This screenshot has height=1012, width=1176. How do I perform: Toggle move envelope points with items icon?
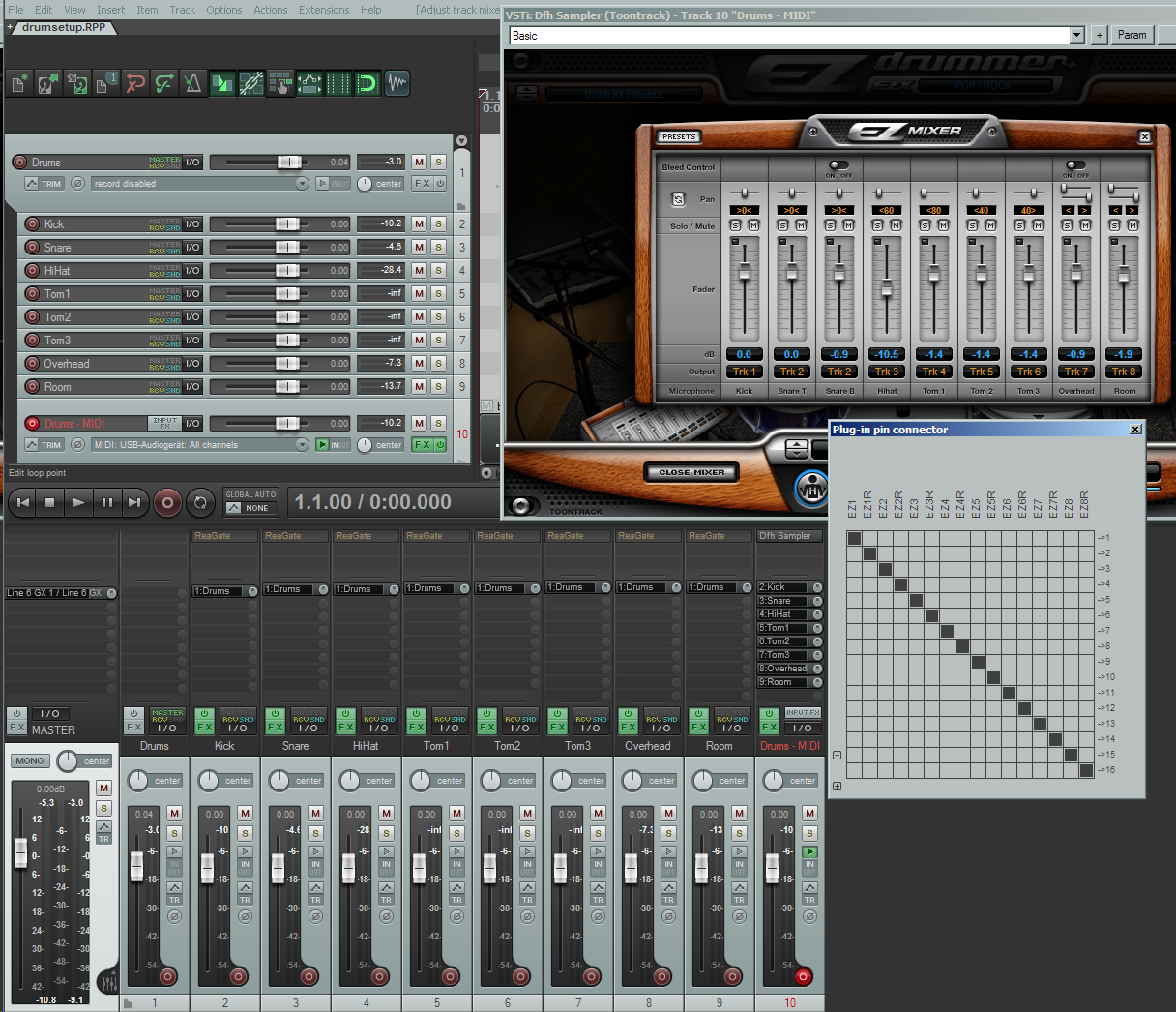click(x=309, y=84)
